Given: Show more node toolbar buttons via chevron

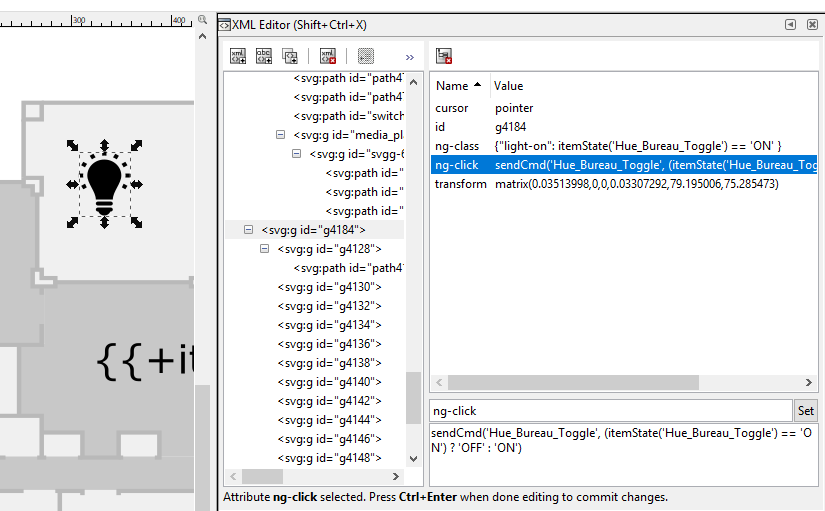Looking at the screenshot, I should click(410, 57).
